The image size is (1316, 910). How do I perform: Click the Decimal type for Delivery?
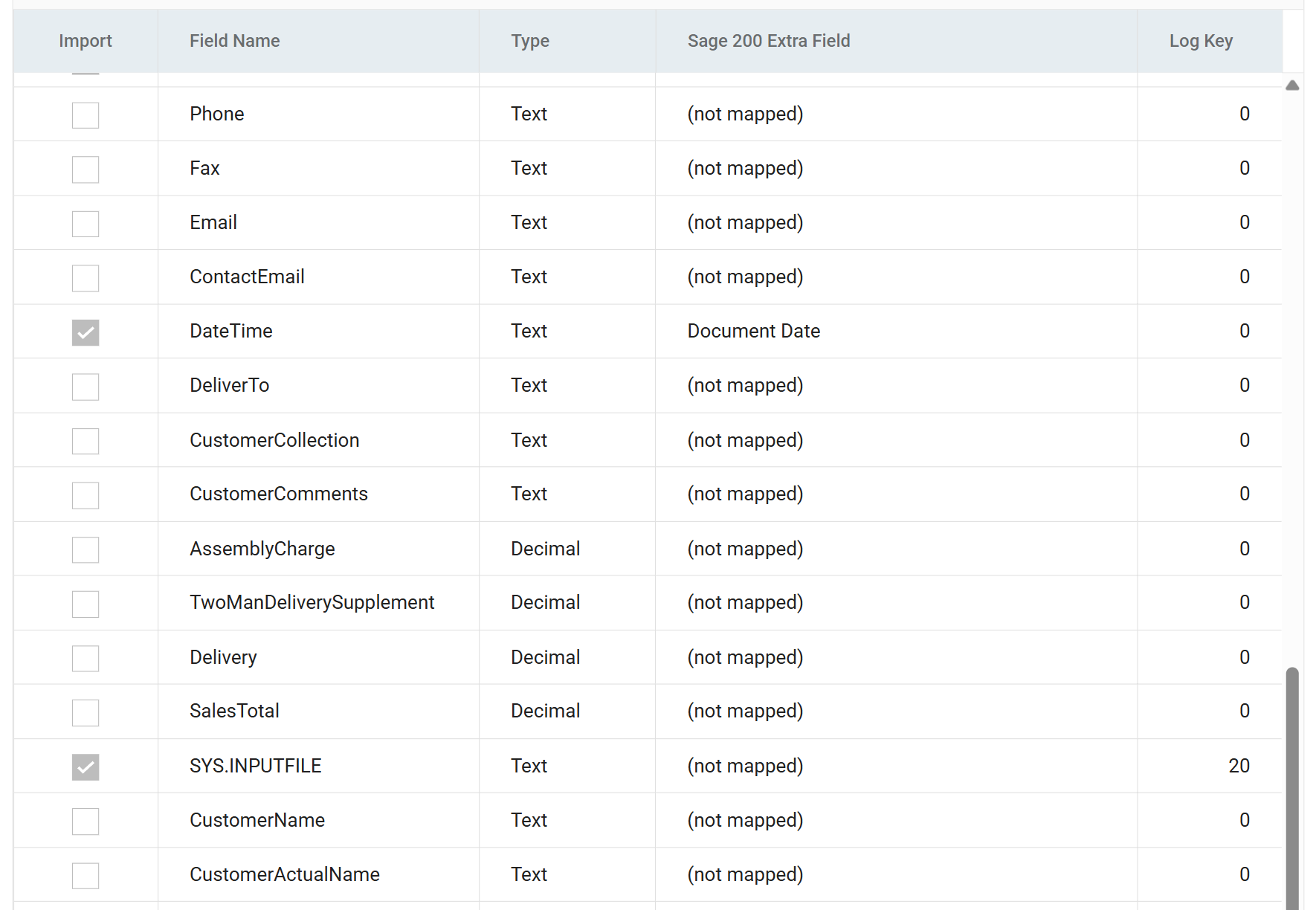click(545, 657)
